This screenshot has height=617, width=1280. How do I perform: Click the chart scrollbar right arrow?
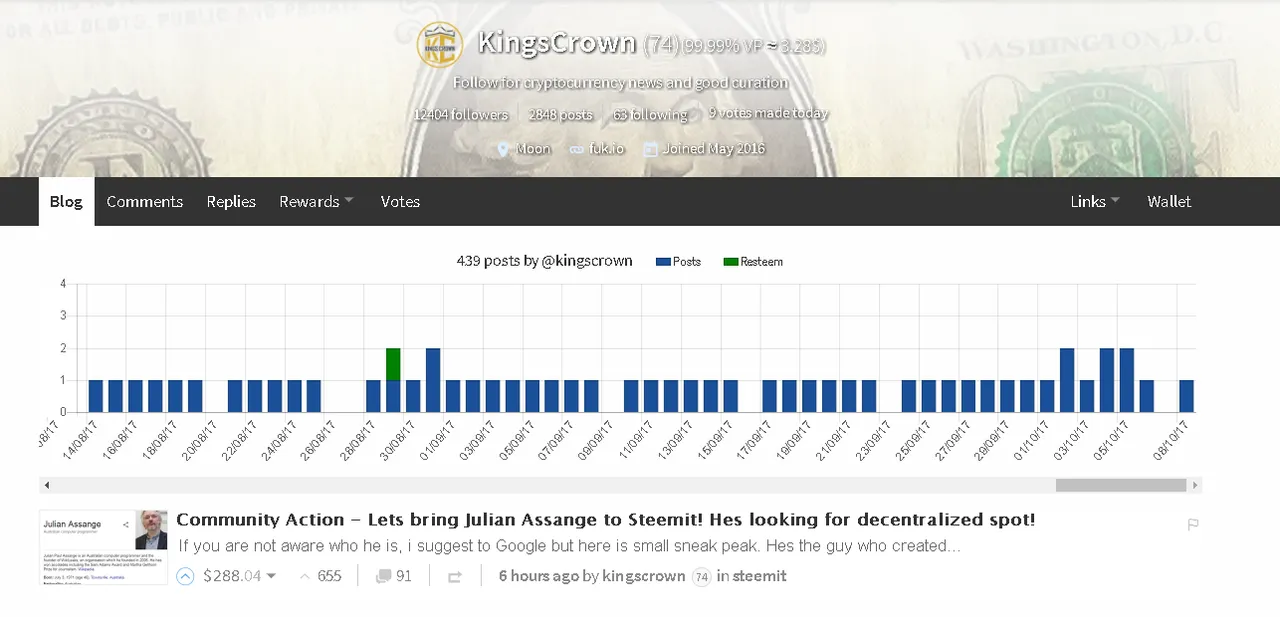pyautogui.click(x=1194, y=485)
